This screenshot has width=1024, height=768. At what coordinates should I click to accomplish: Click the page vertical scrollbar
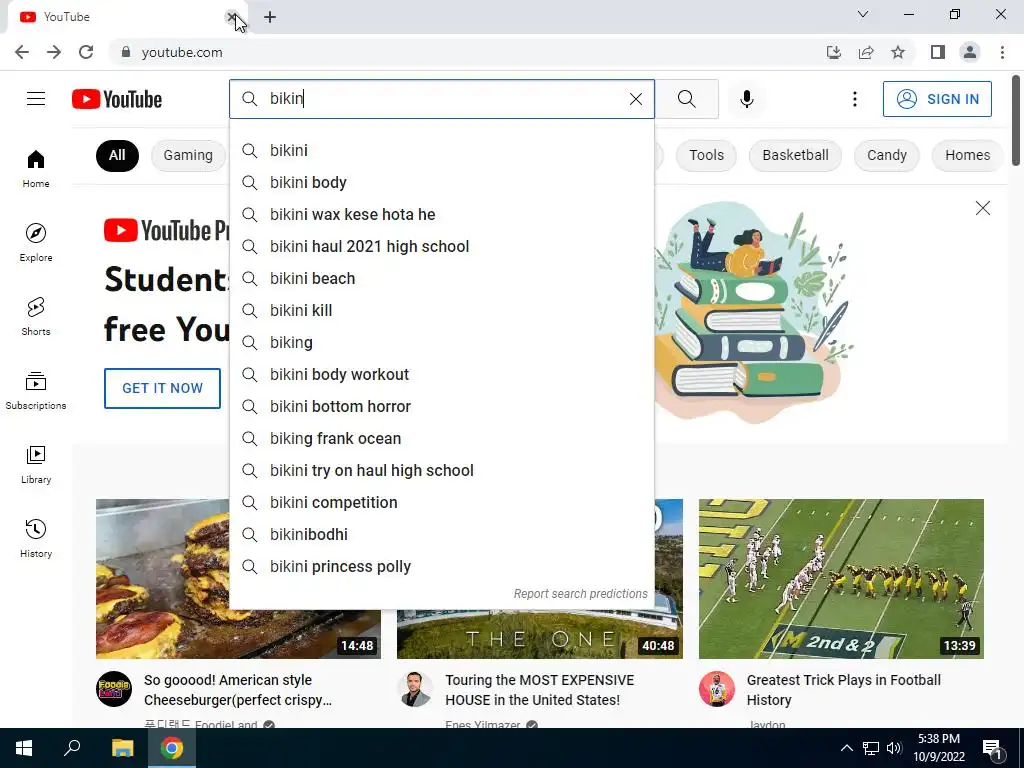click(1016, 120)
